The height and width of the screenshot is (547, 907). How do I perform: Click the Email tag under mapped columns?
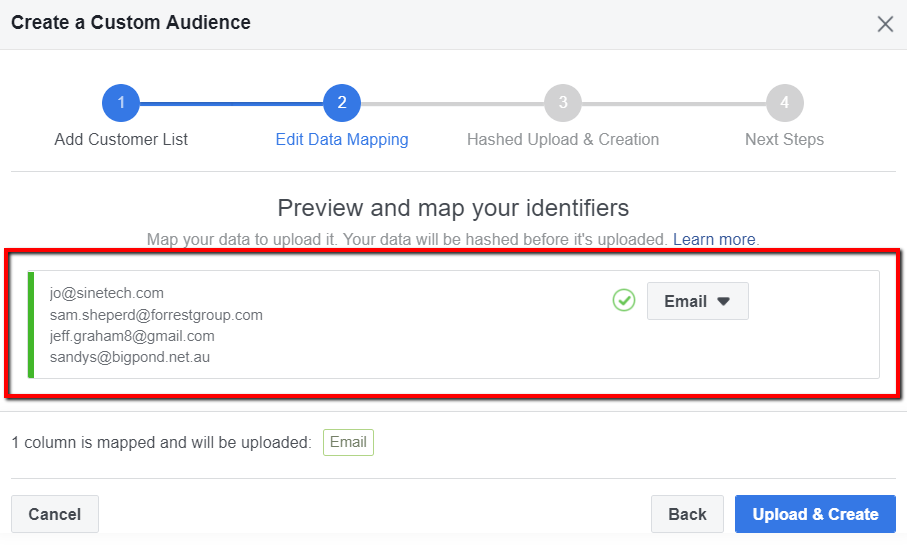click(x=348, y=442)
